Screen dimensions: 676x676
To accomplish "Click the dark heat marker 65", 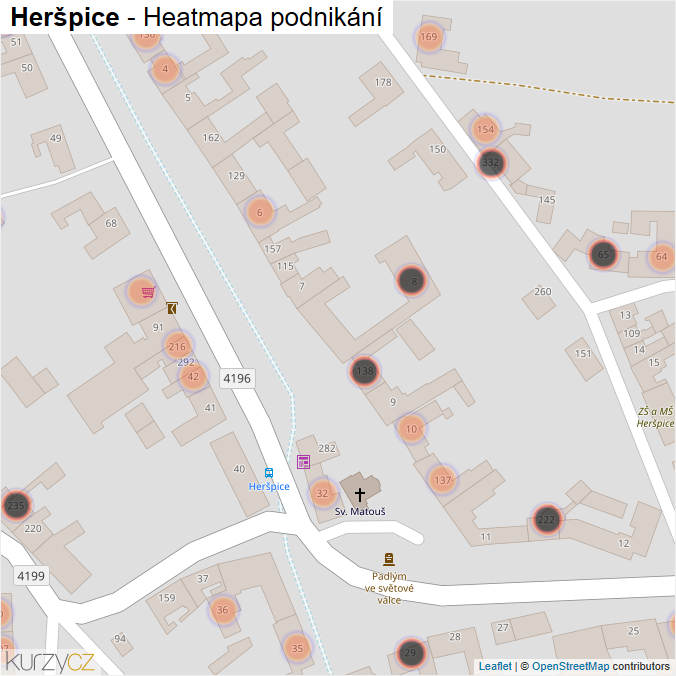I will coord(603,255).
